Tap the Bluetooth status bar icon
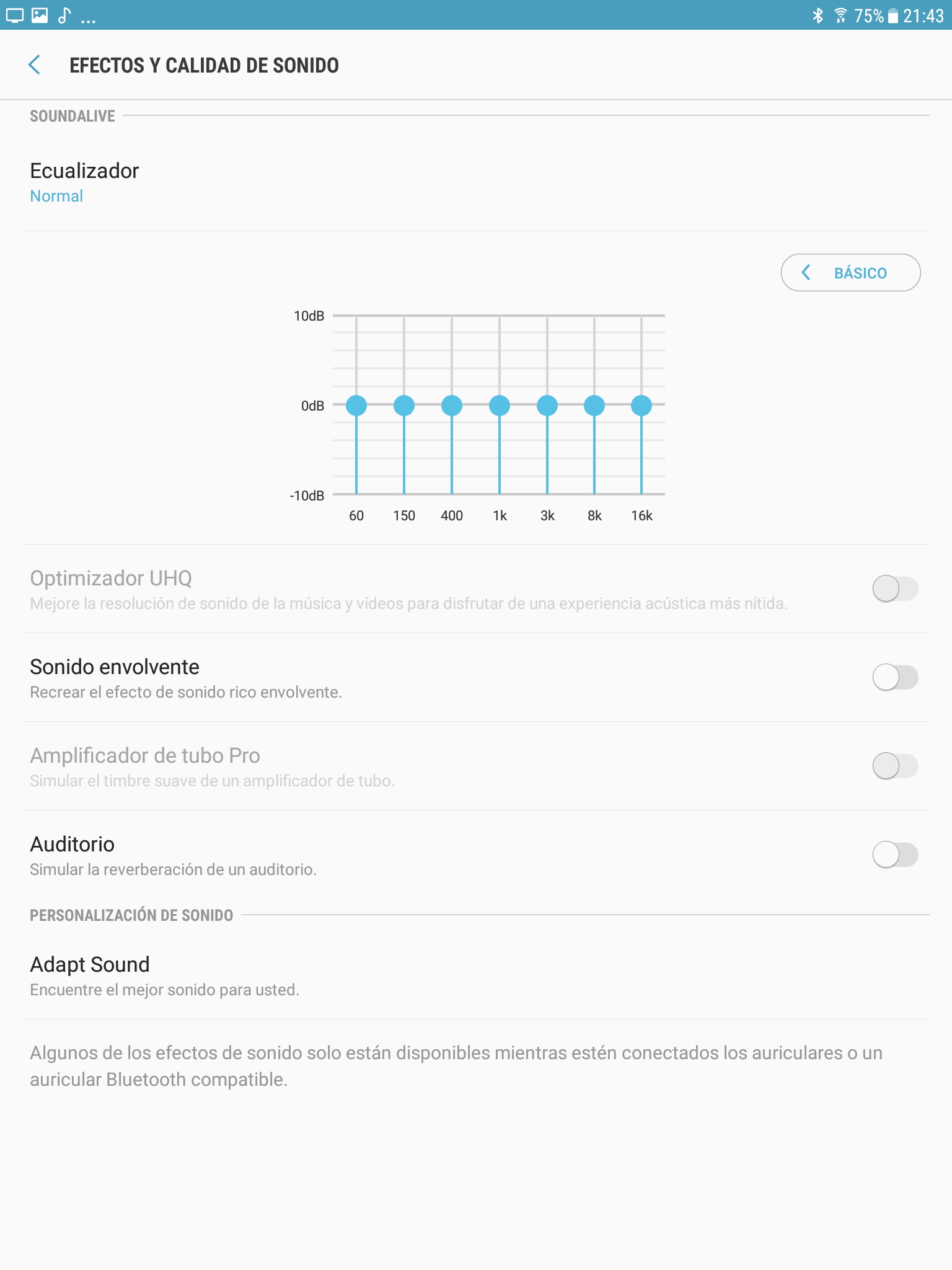 tap(818, 16)
